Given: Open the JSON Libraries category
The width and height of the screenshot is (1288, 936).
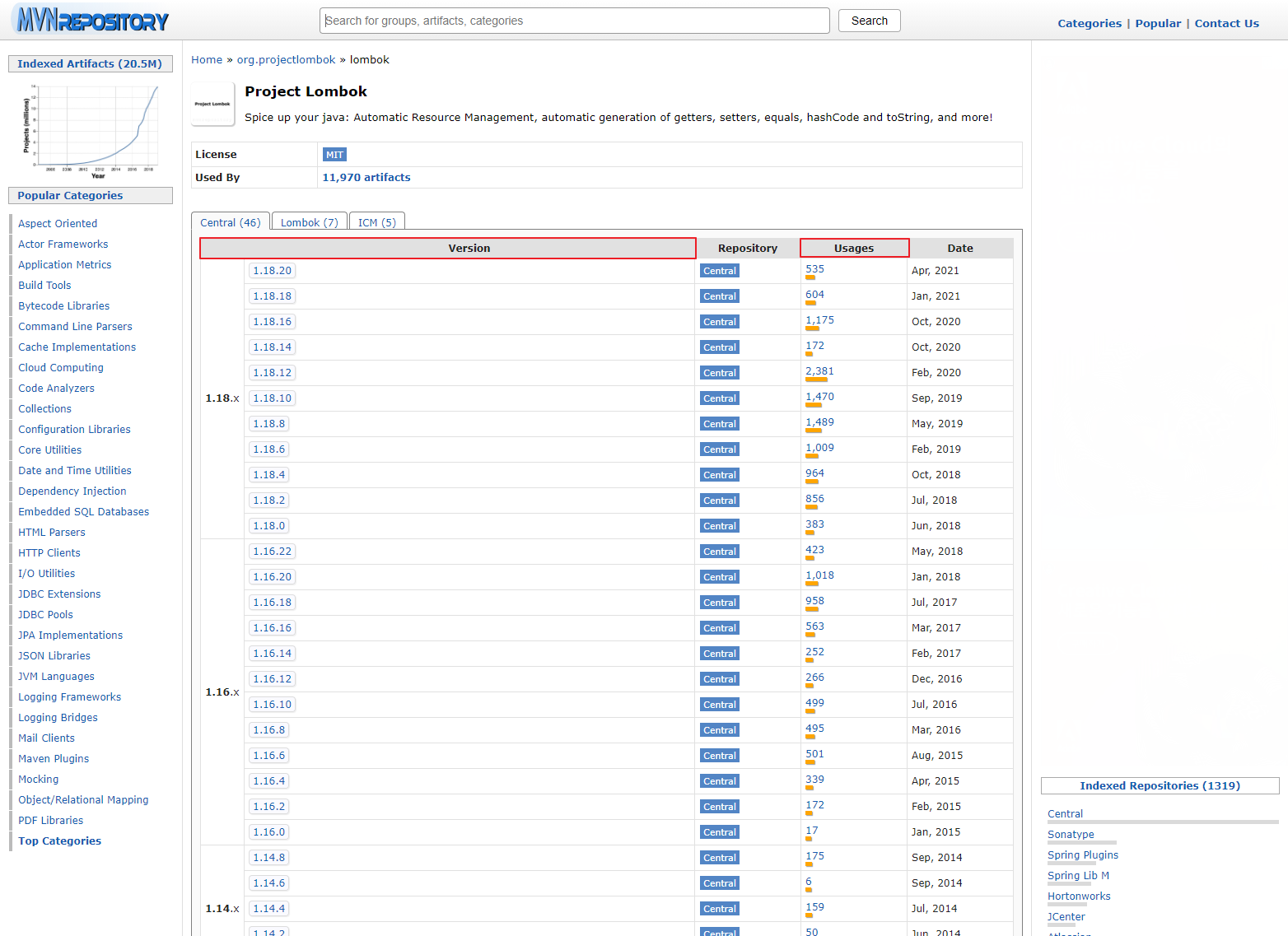Looking at the screenshot, I should (x=54, y=656).
